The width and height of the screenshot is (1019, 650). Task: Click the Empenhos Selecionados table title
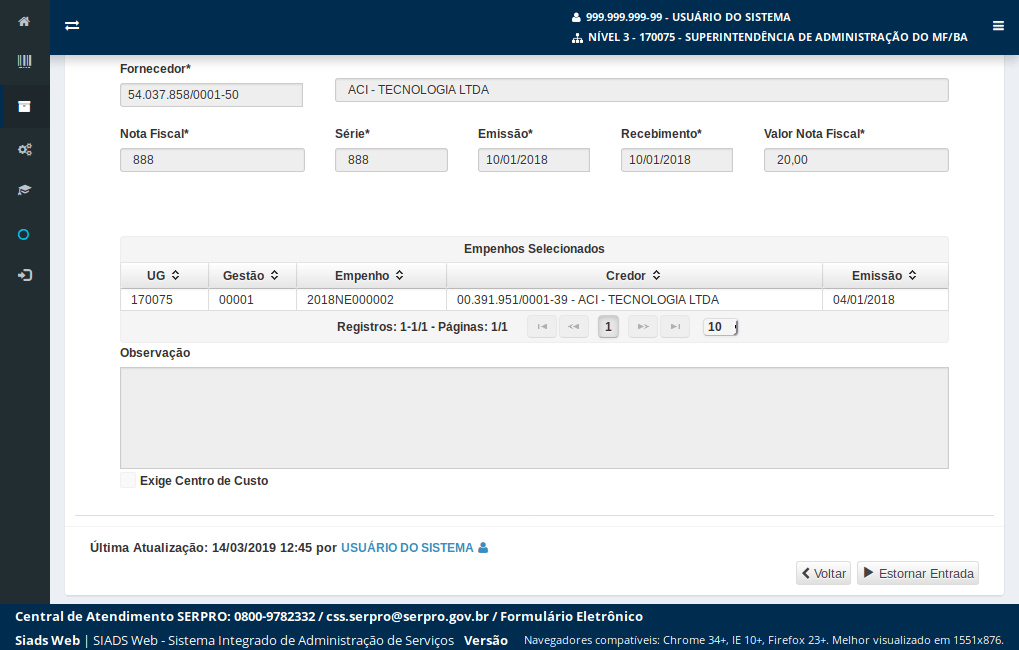coord(534,249)
